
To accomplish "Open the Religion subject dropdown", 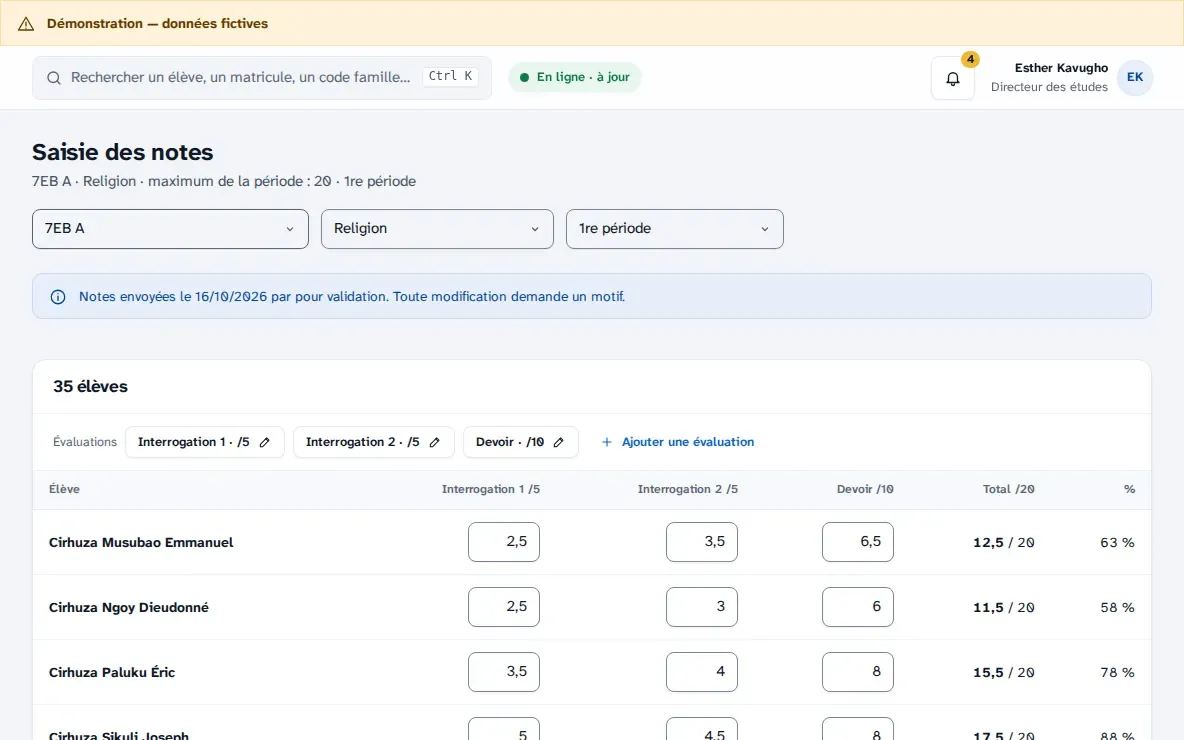I will (437, 229).
